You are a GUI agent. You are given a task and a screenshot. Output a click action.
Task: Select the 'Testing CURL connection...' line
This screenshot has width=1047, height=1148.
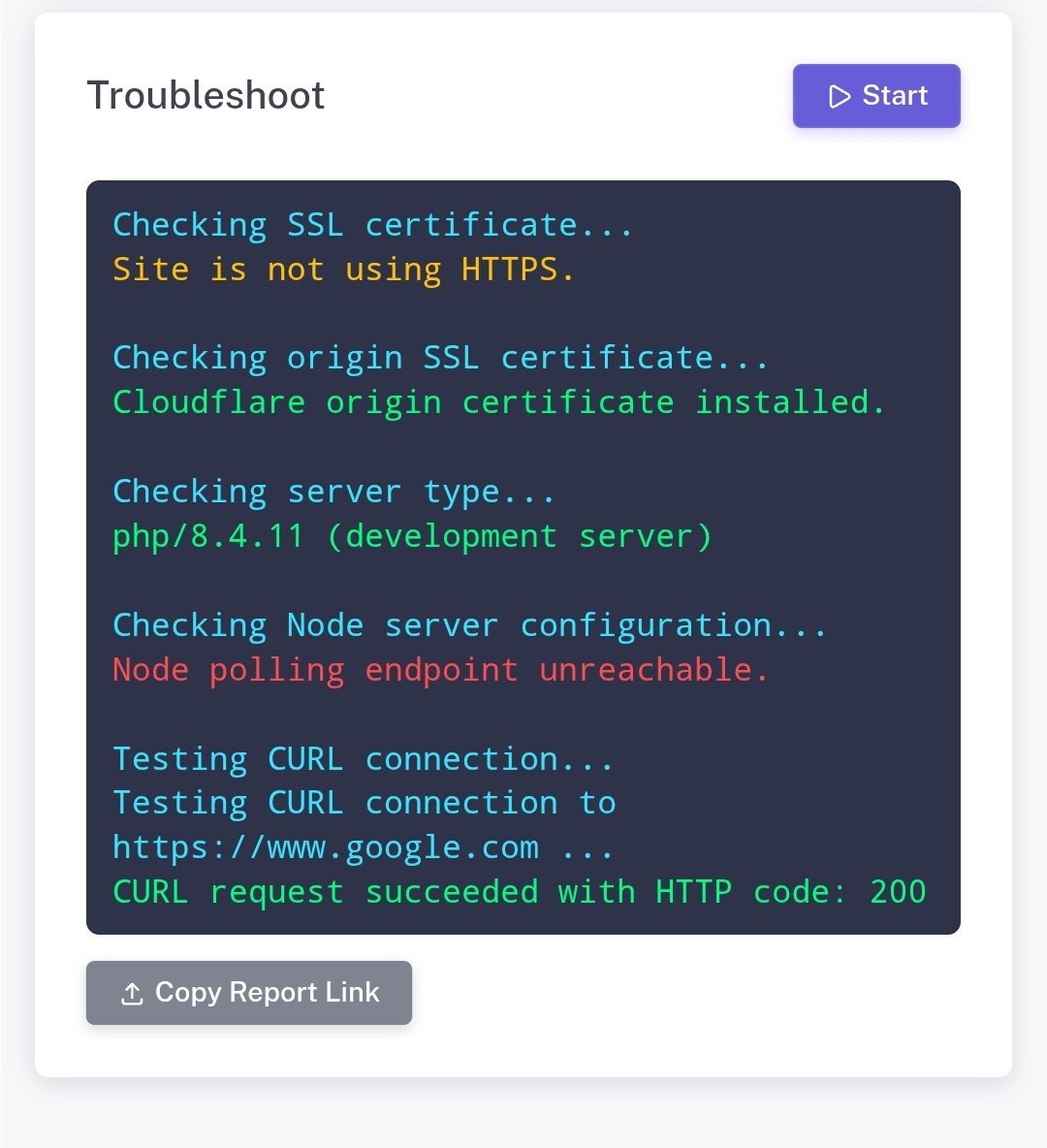(364, 759)
